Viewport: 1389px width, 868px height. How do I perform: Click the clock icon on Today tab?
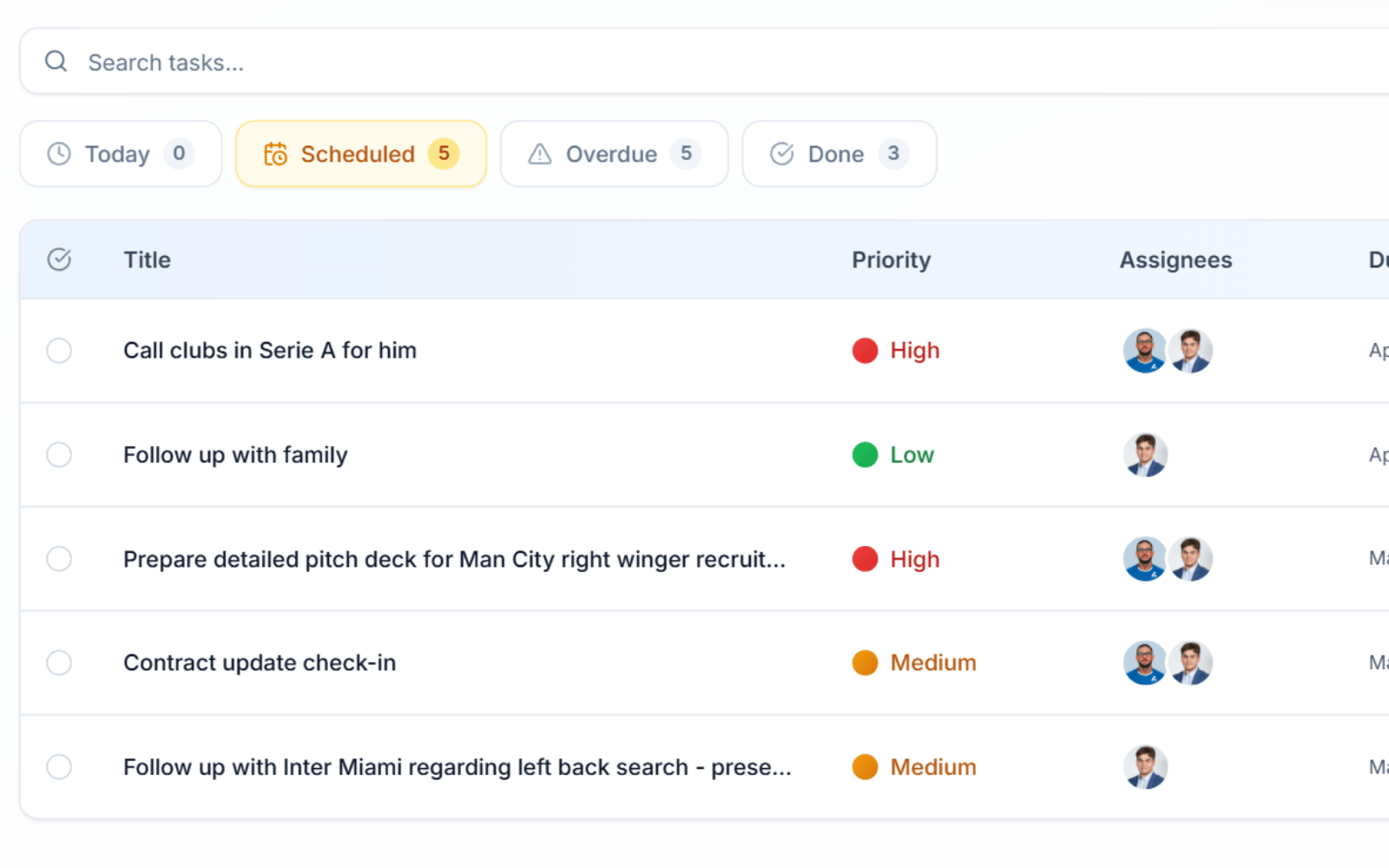[x=59, y=154]
